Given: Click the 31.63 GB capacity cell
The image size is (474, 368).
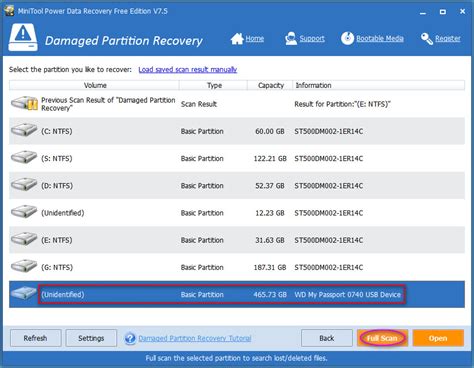Looking at the screenshot, I should [270, 240].
